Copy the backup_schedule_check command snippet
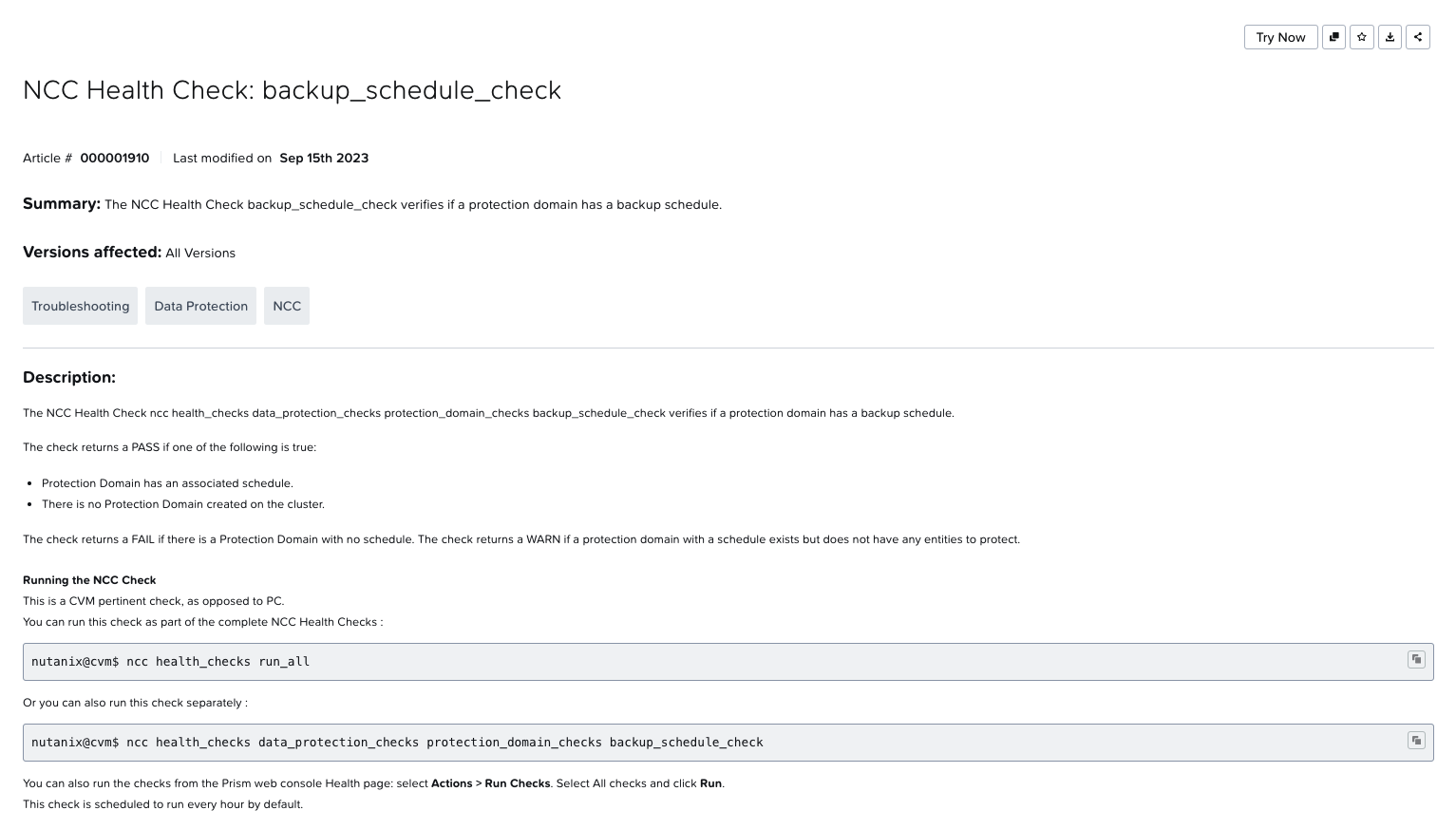This screenshot has height=829, width=1456. coord(1416,740)
